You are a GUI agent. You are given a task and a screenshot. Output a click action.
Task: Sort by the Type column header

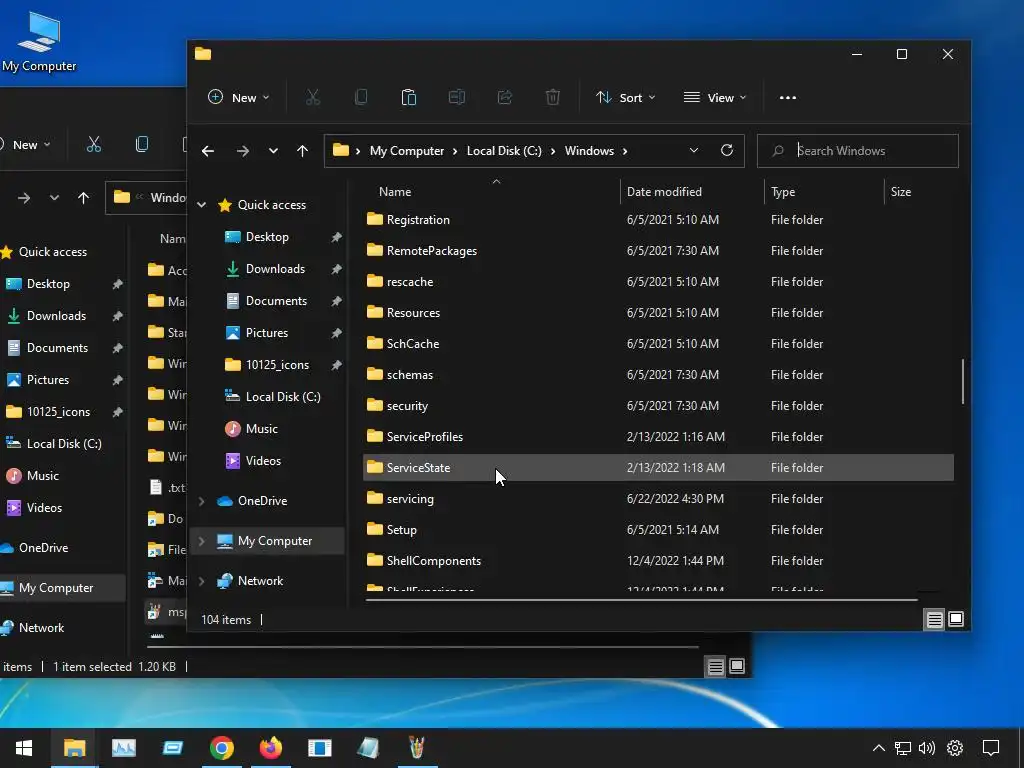782,191
